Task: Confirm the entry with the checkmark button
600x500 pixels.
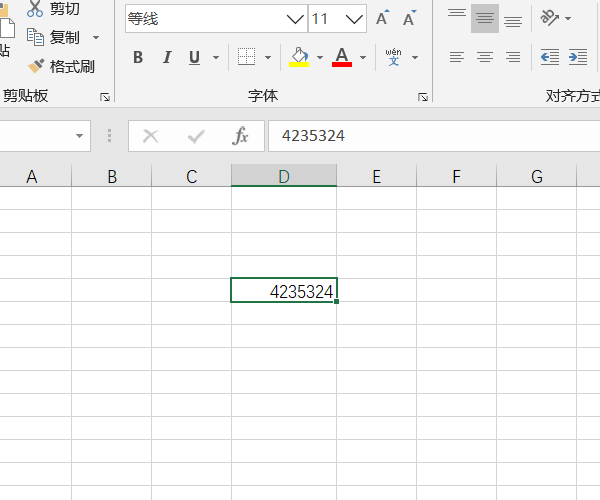Action: coord(196,136)
